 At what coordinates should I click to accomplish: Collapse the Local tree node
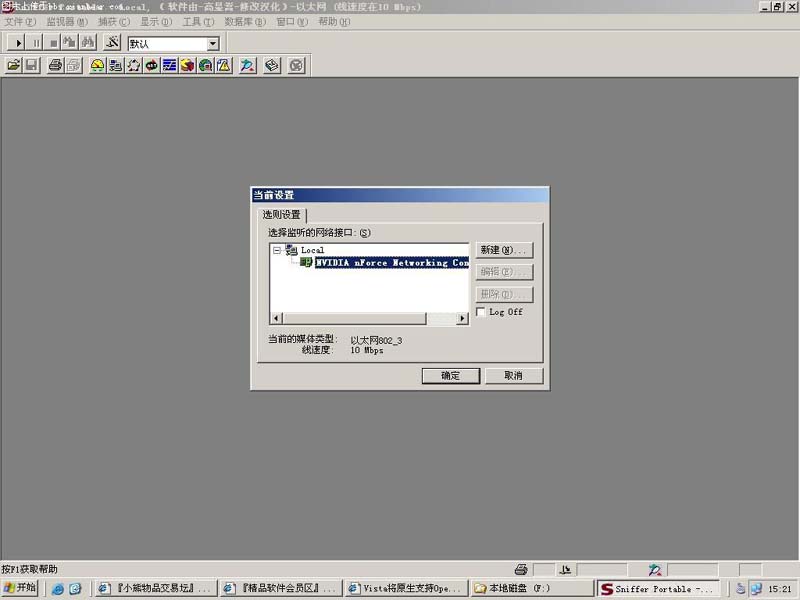(x=277, y=250)
